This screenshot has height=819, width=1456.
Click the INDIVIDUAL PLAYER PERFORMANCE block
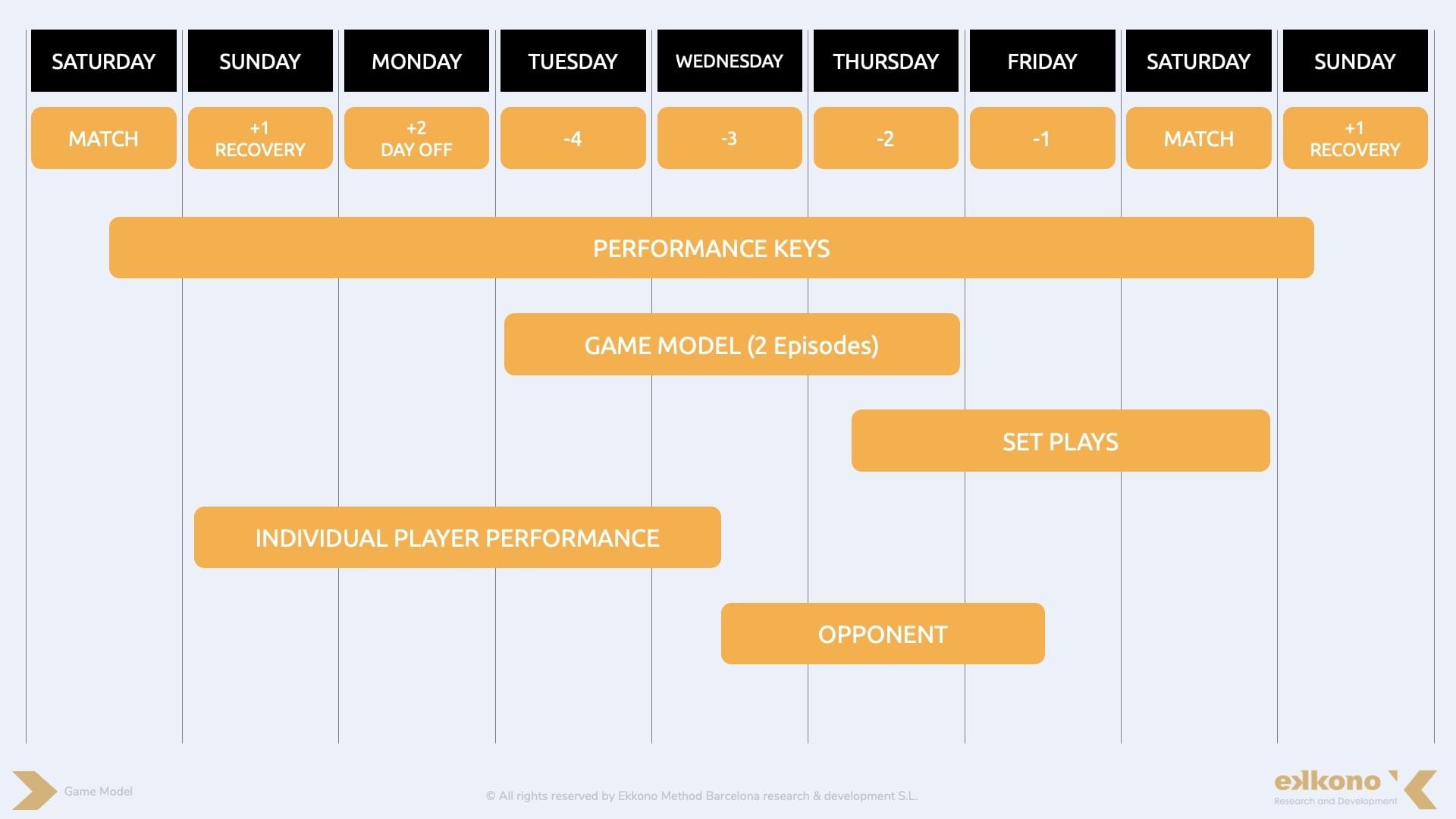(x=456, y=538)
